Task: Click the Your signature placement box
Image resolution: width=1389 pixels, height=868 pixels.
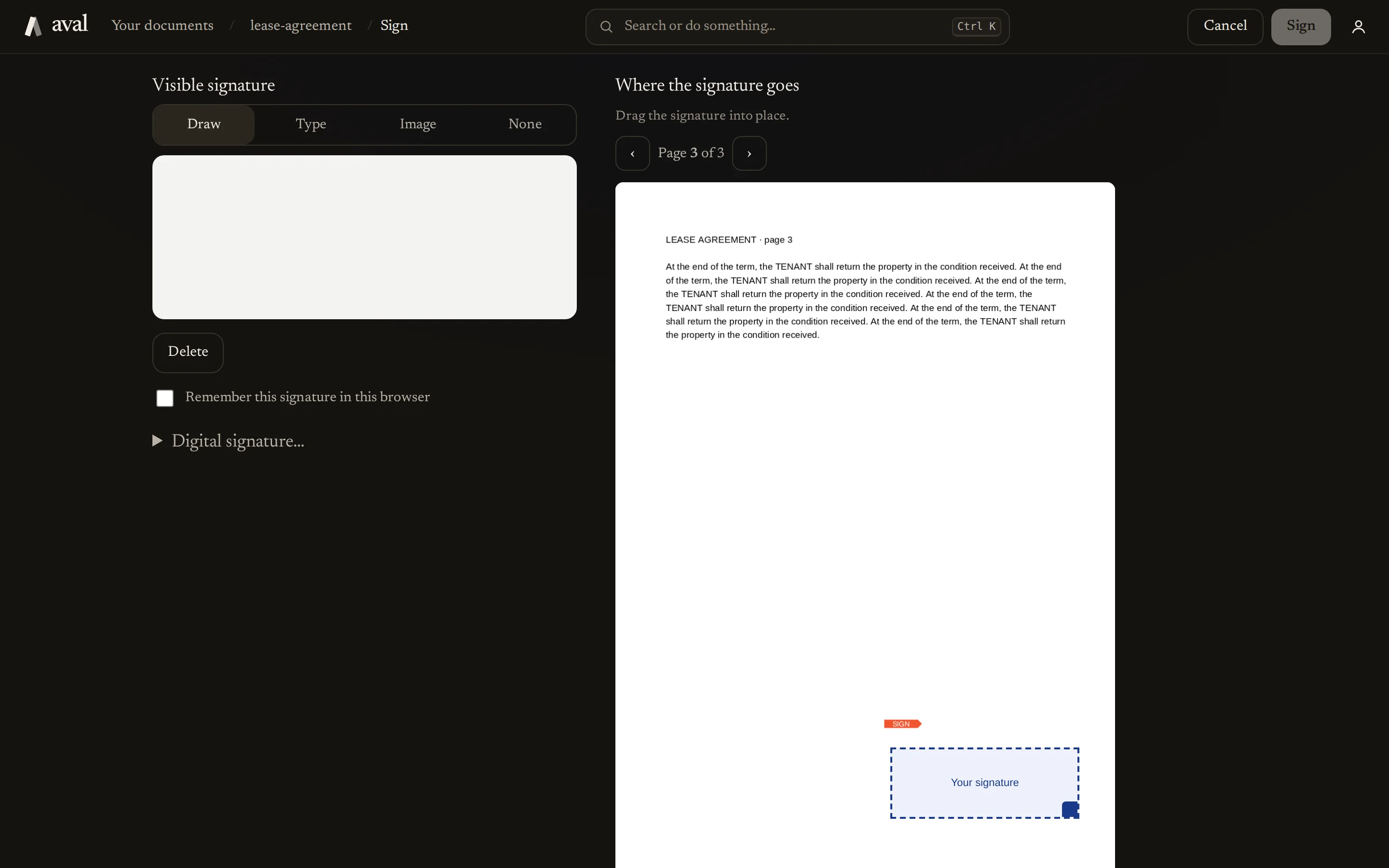Action: [x=984, y=783]
